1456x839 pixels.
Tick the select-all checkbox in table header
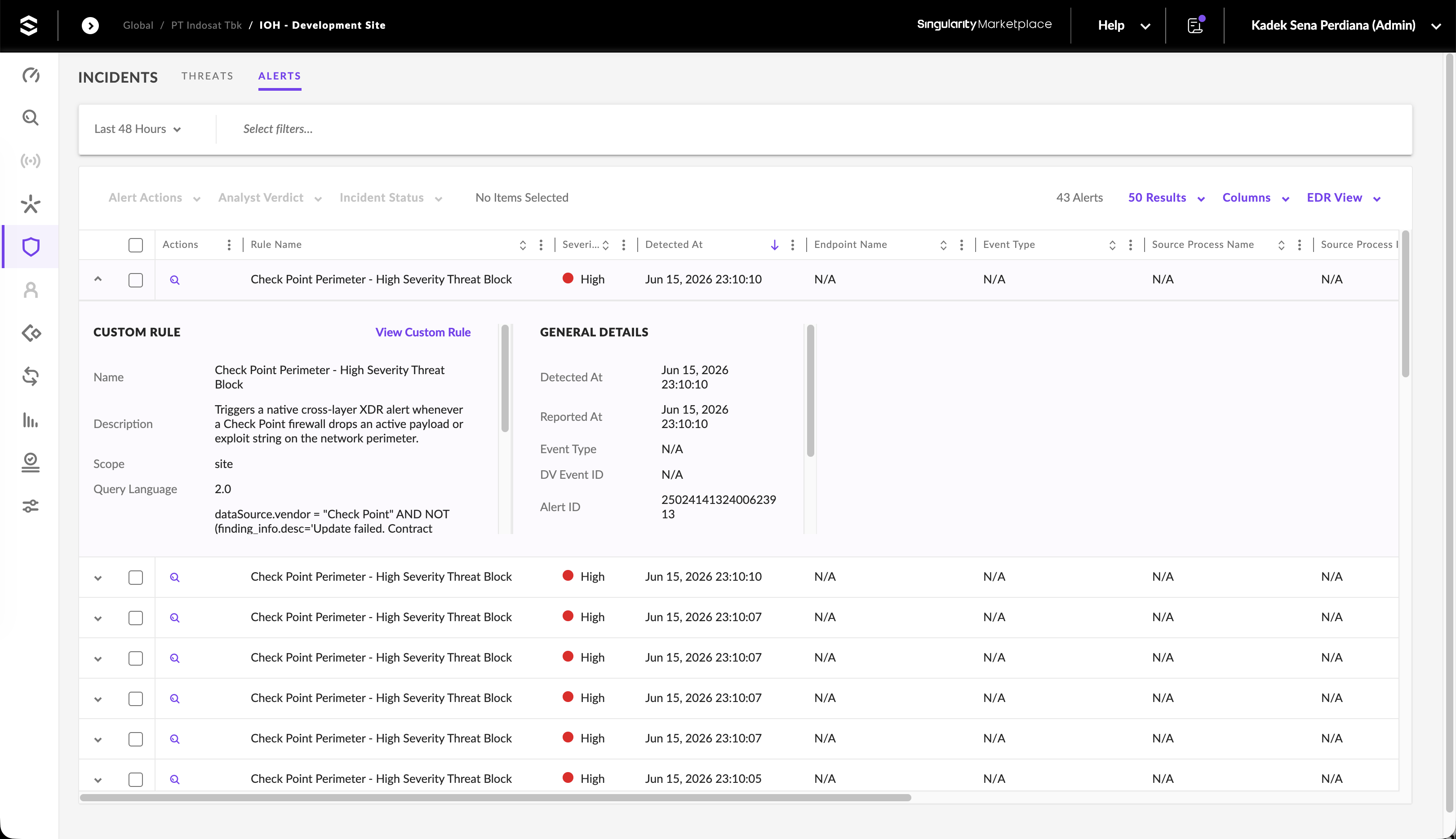135,245
